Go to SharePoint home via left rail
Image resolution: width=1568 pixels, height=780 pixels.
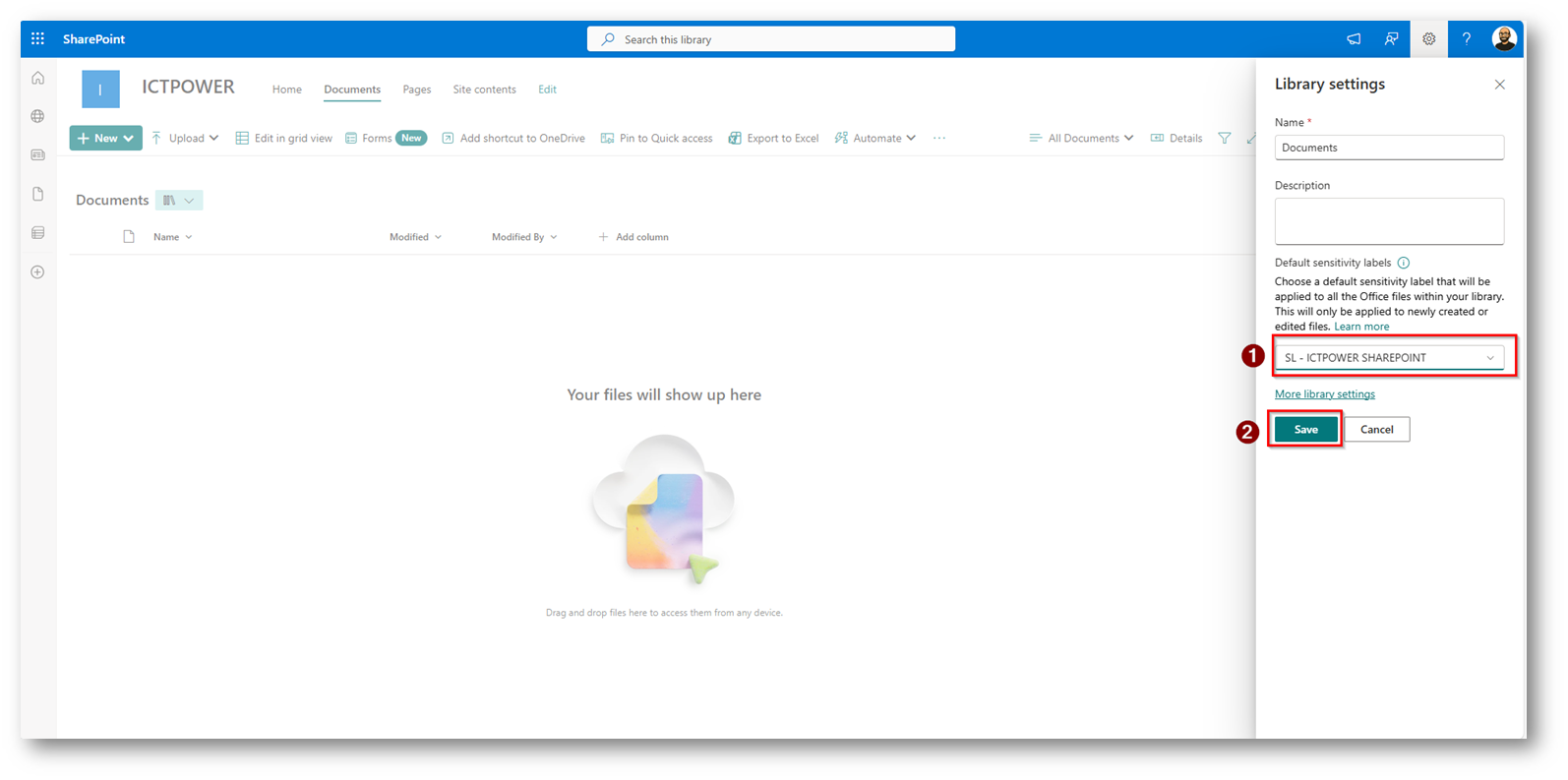37,78
